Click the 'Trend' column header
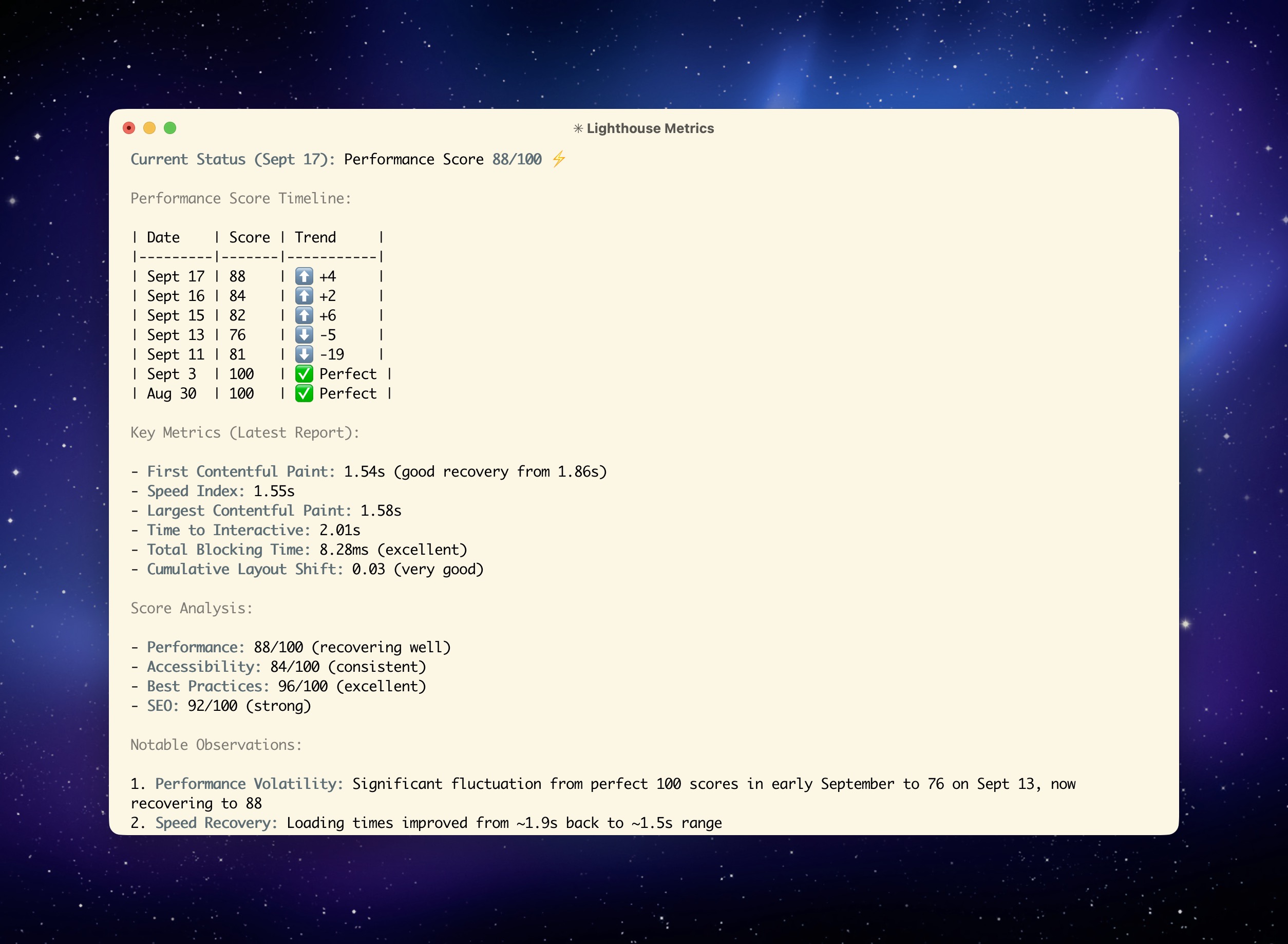 coord(315,237)
